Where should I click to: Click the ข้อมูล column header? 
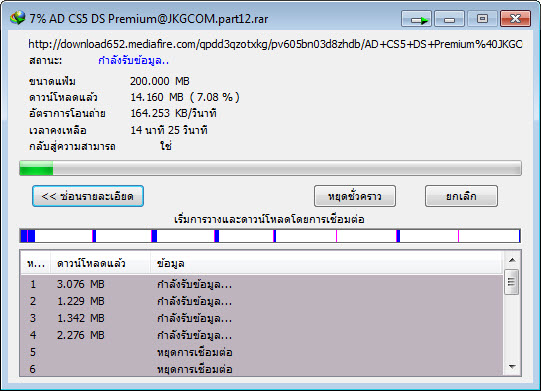(326, 264)
